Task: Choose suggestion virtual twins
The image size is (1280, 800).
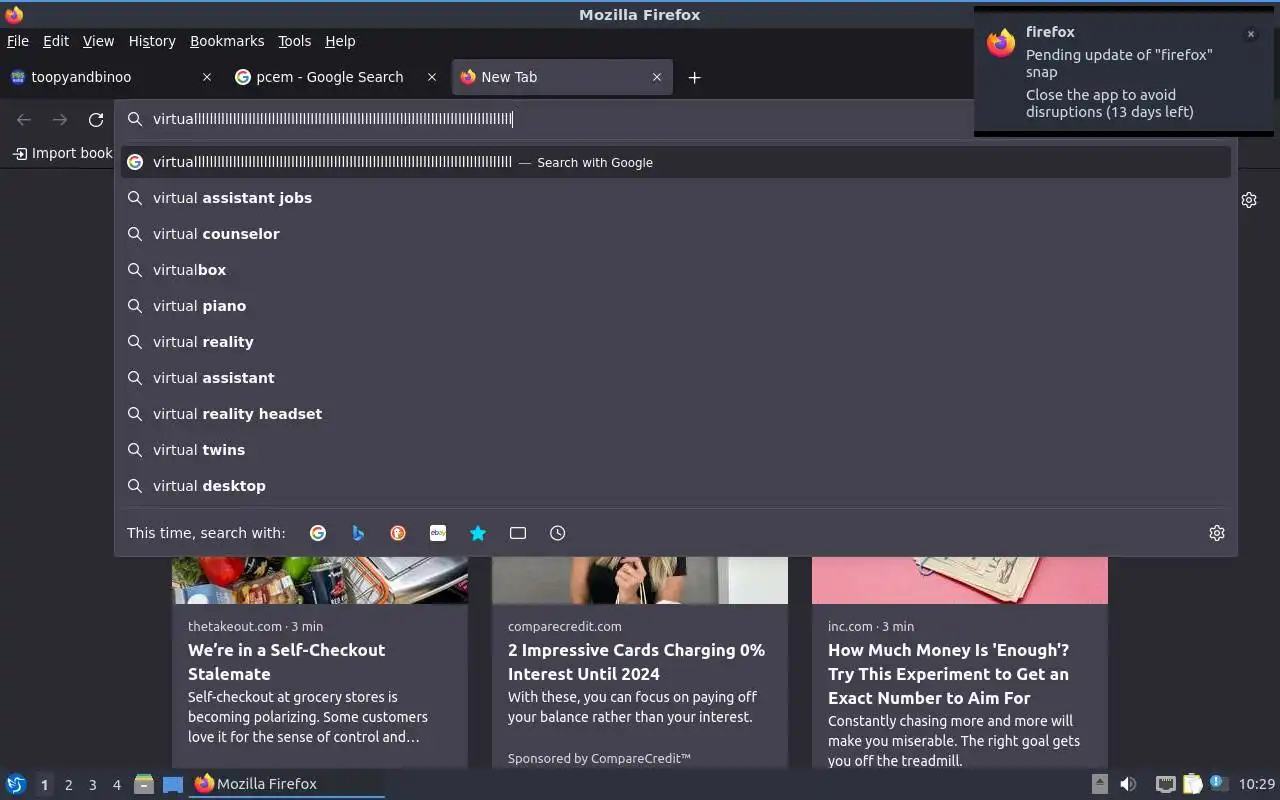Action: (x=675, y=450)
